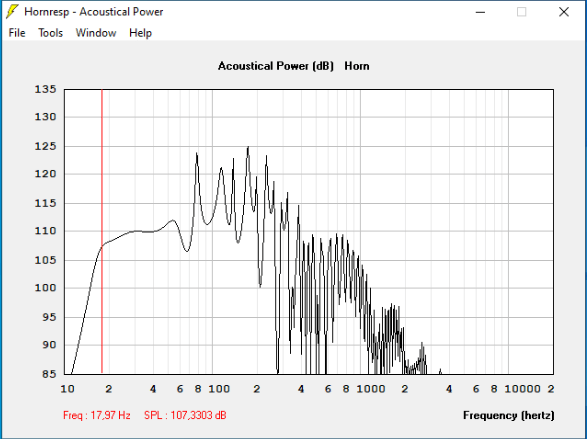Click the Horn label in chart title
587x439 pixels.
(x=357, y=66)
